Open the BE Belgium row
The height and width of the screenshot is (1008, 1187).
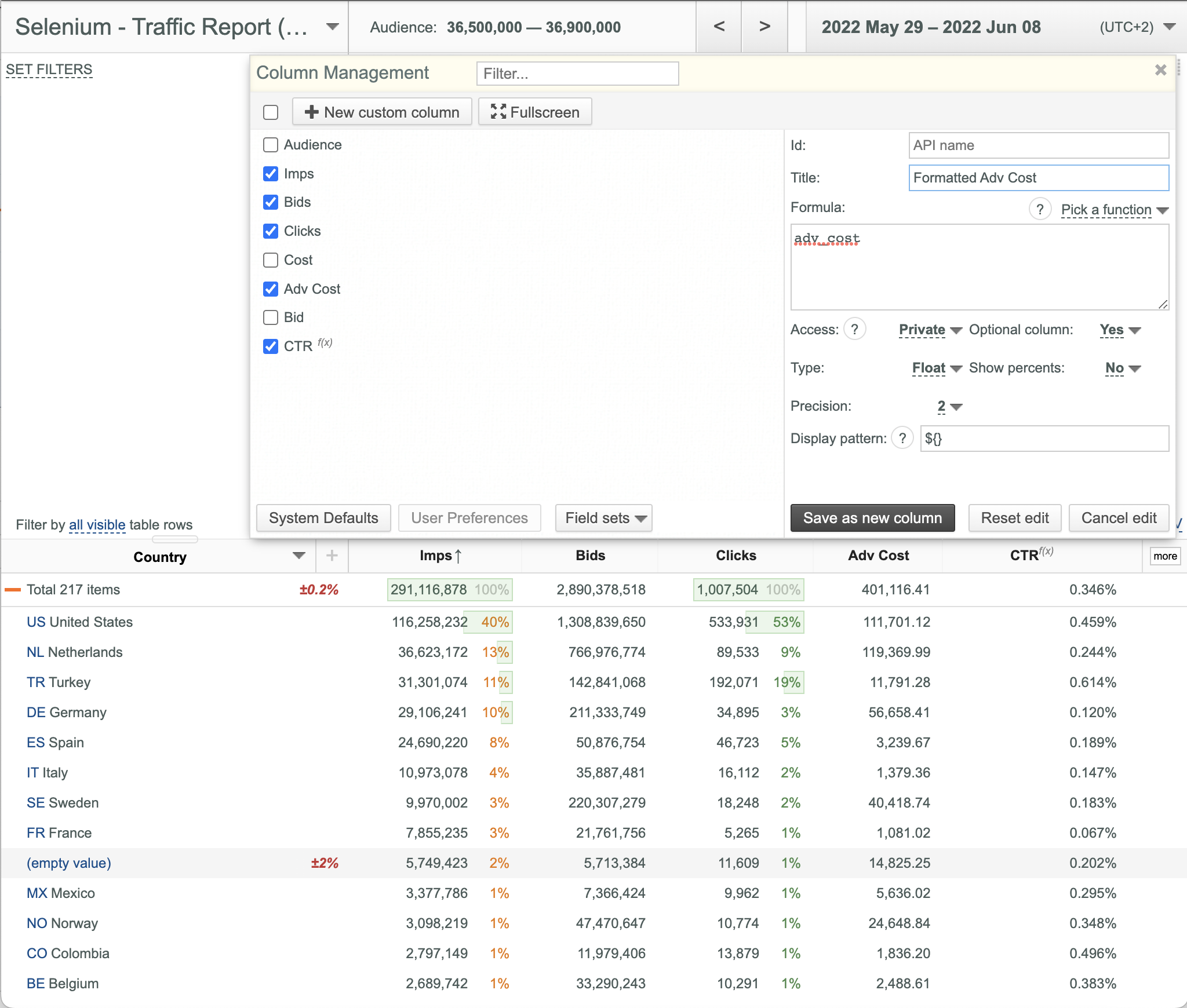tap(63, 984)
